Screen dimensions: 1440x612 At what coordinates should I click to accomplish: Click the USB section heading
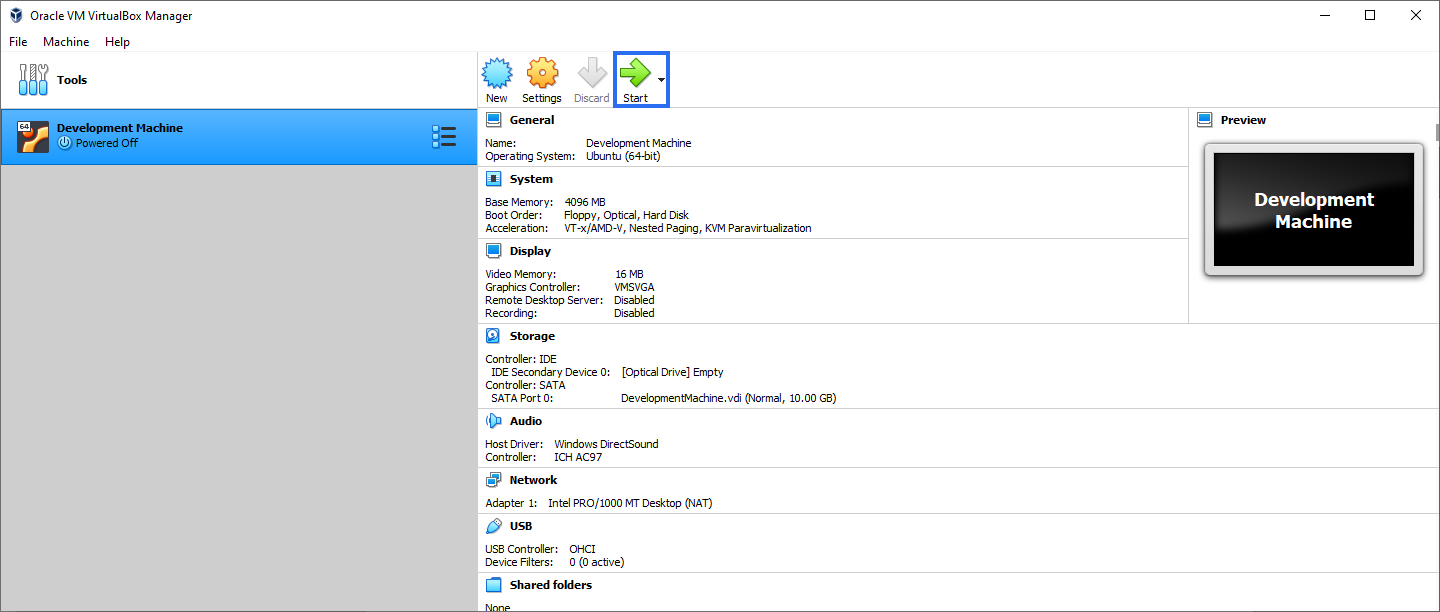(x=521, y=526)
